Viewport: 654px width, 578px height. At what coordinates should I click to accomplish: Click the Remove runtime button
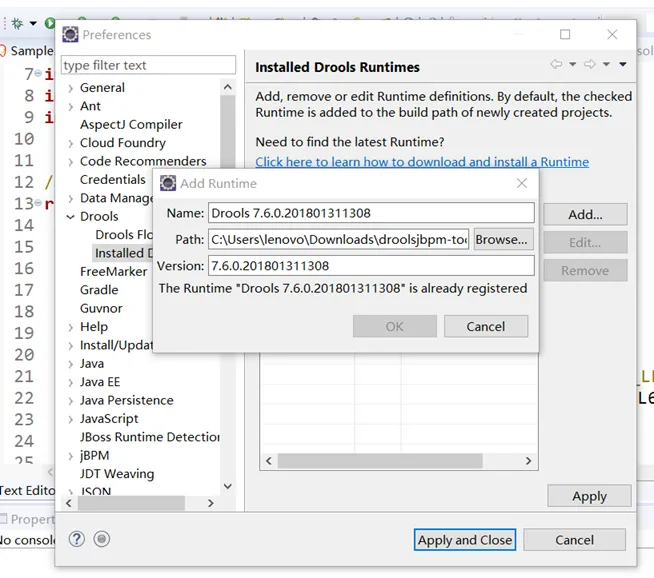click(x=585, y=270)
